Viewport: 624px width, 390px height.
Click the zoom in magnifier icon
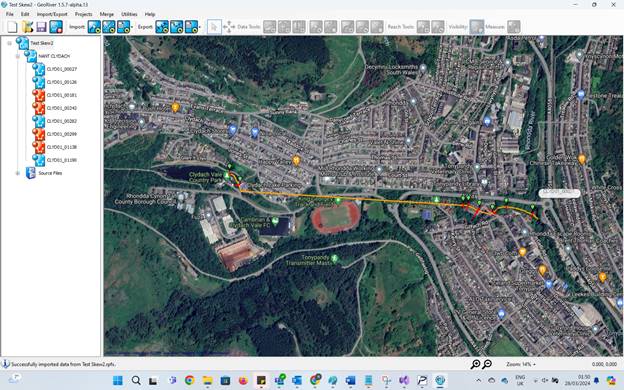tap(475, 364)
